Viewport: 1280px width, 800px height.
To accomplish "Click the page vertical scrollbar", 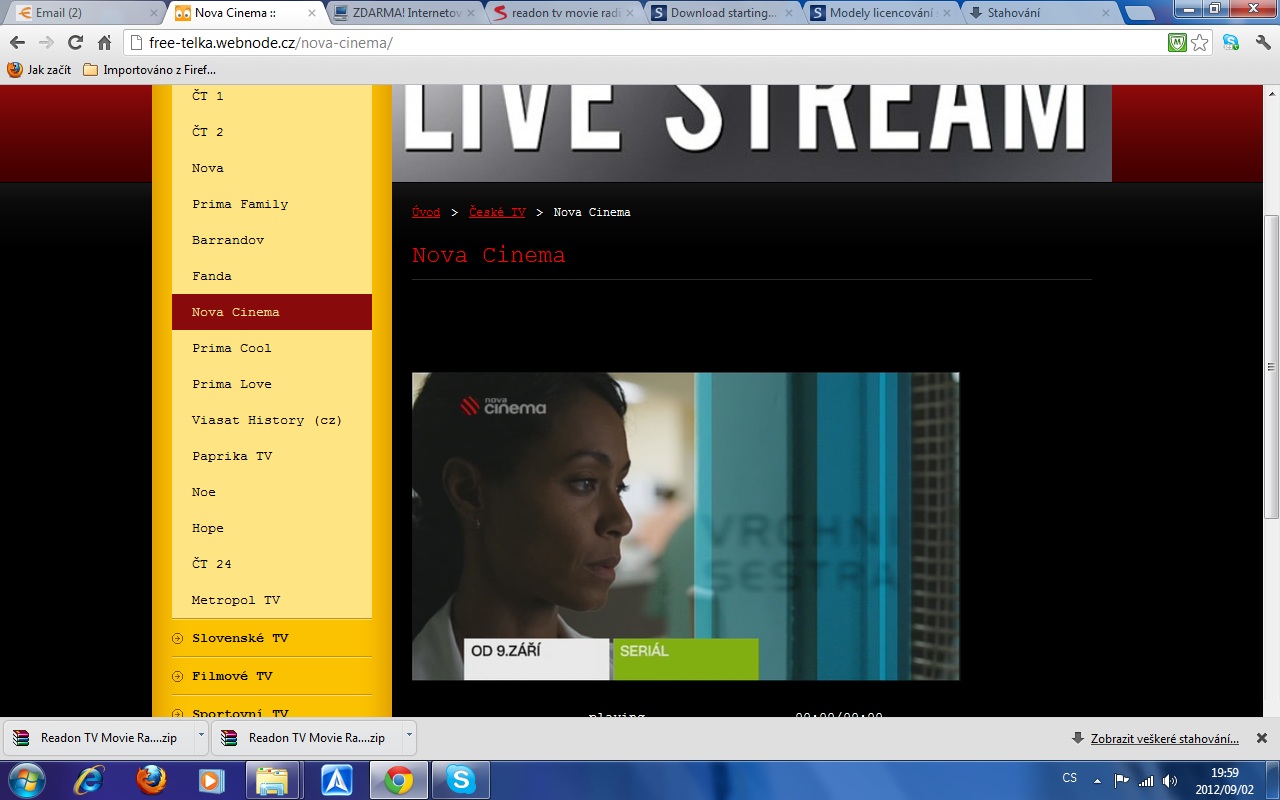I will [x=1272, y=365].
